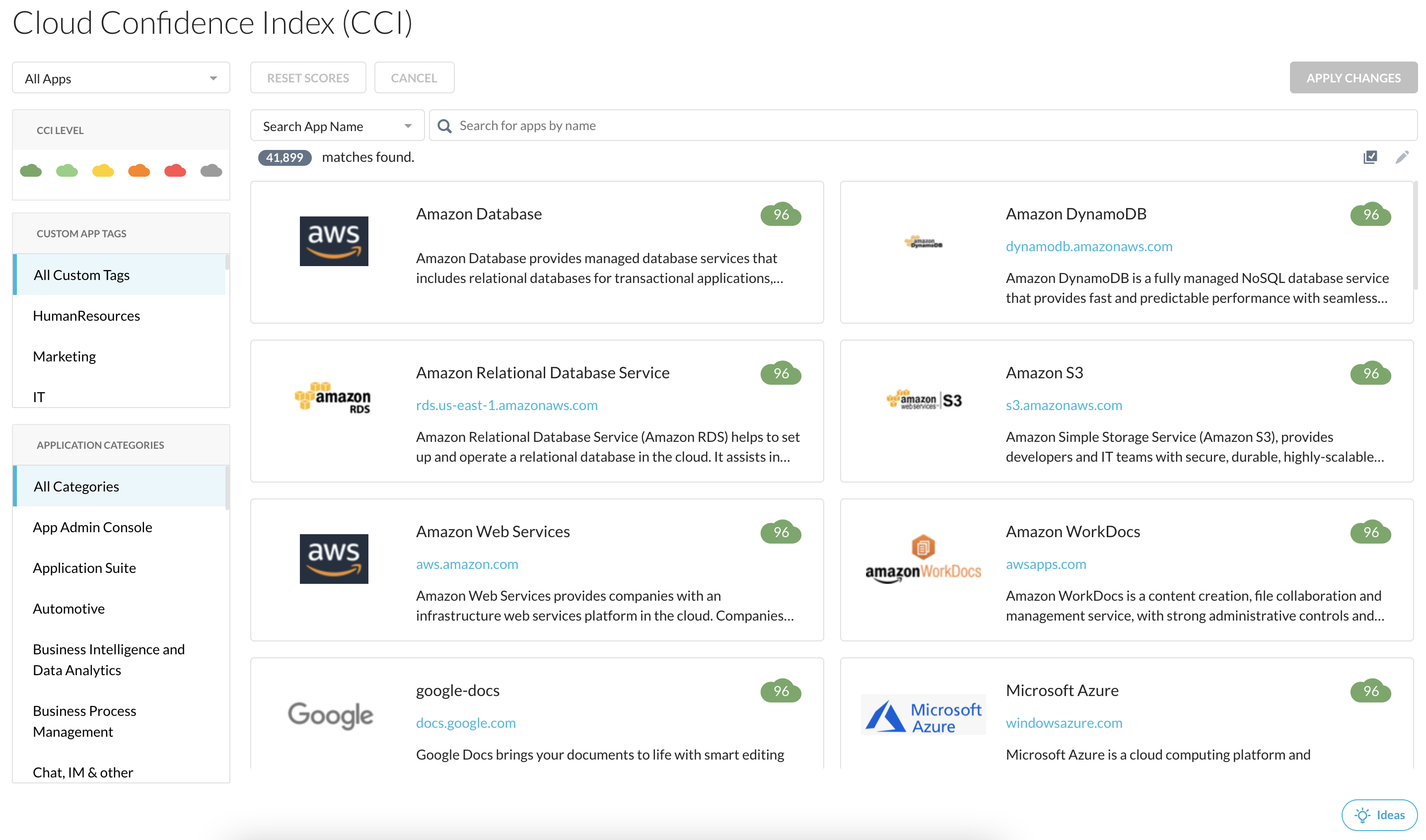1426x840 pixels.
Task: Click the Amazon S3 logo
Action: click(x=925, y=400)
